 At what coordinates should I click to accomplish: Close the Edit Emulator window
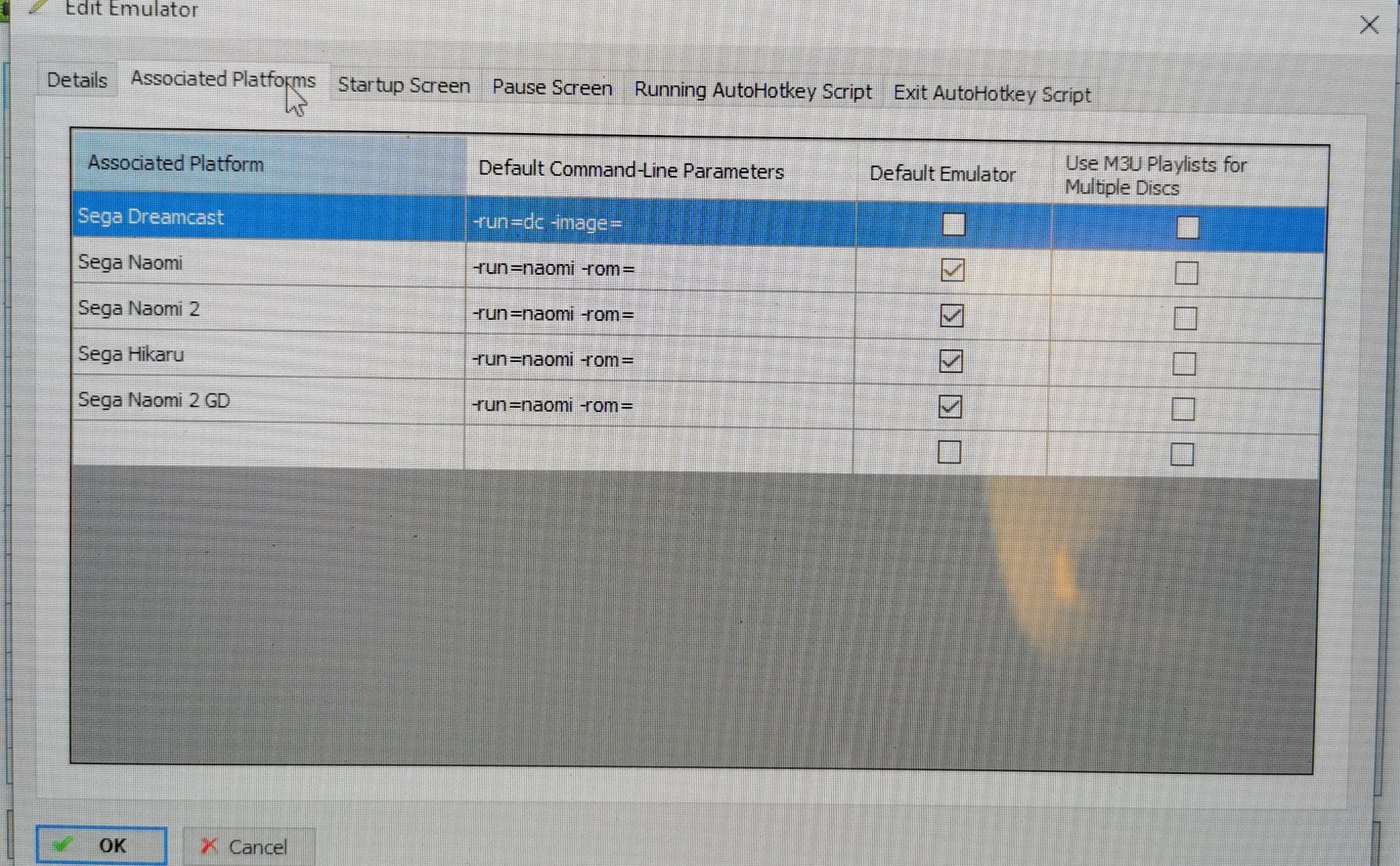click(1369, 25)
